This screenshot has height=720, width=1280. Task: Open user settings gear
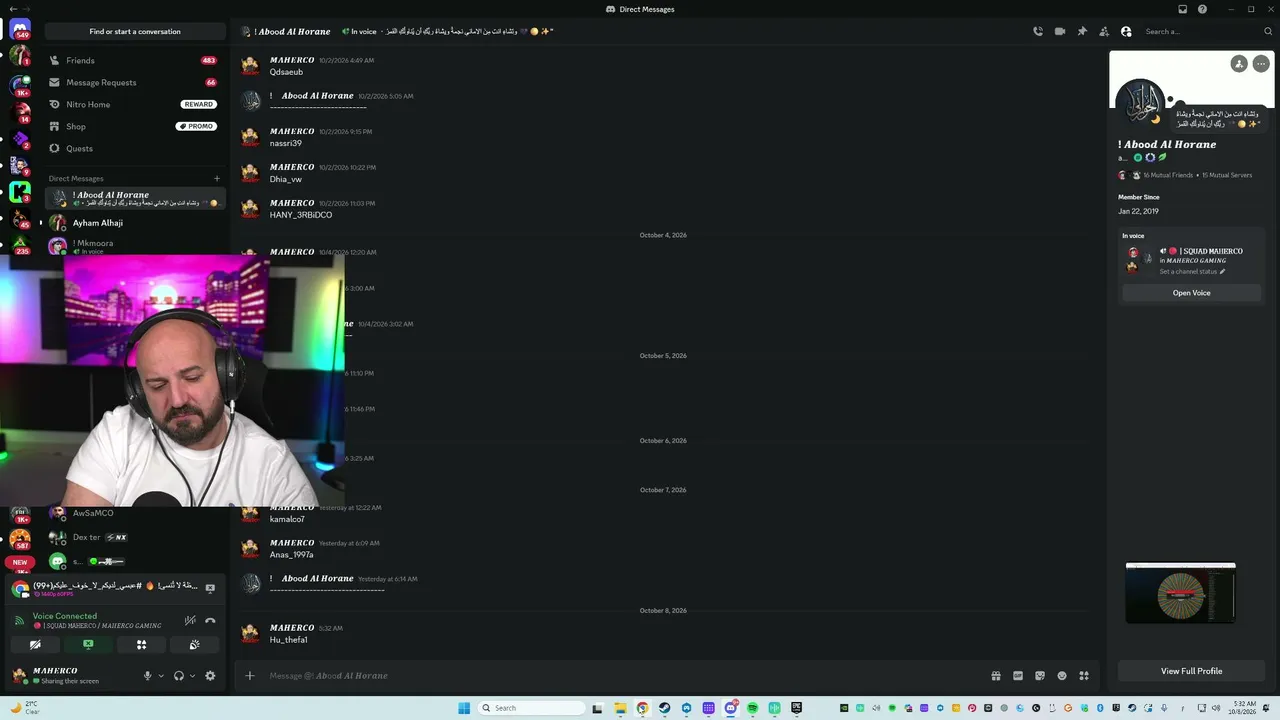coord(210,676)
